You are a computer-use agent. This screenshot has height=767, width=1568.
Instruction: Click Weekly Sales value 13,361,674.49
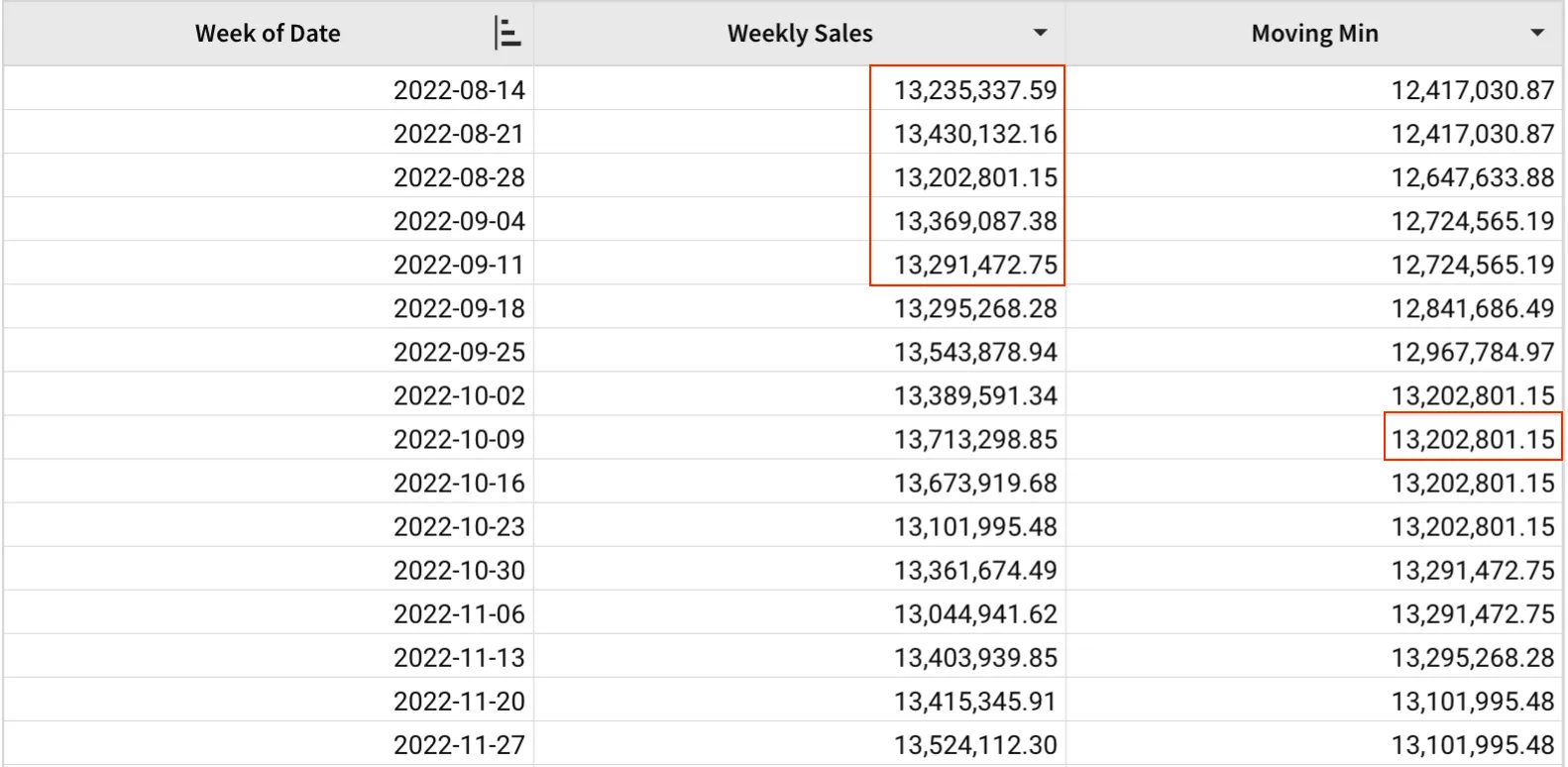tap(975, 570)
